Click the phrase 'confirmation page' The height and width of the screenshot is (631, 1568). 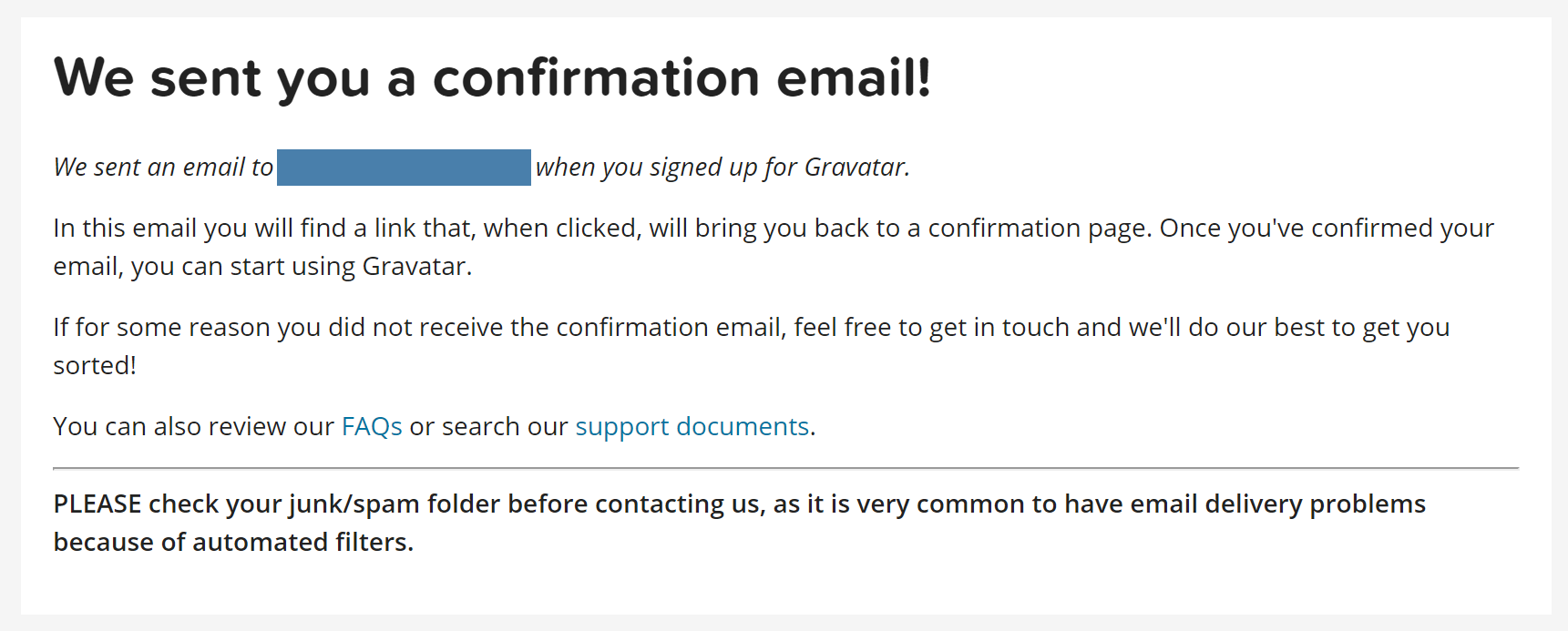pyautogui.click(x=1040, y=228)
